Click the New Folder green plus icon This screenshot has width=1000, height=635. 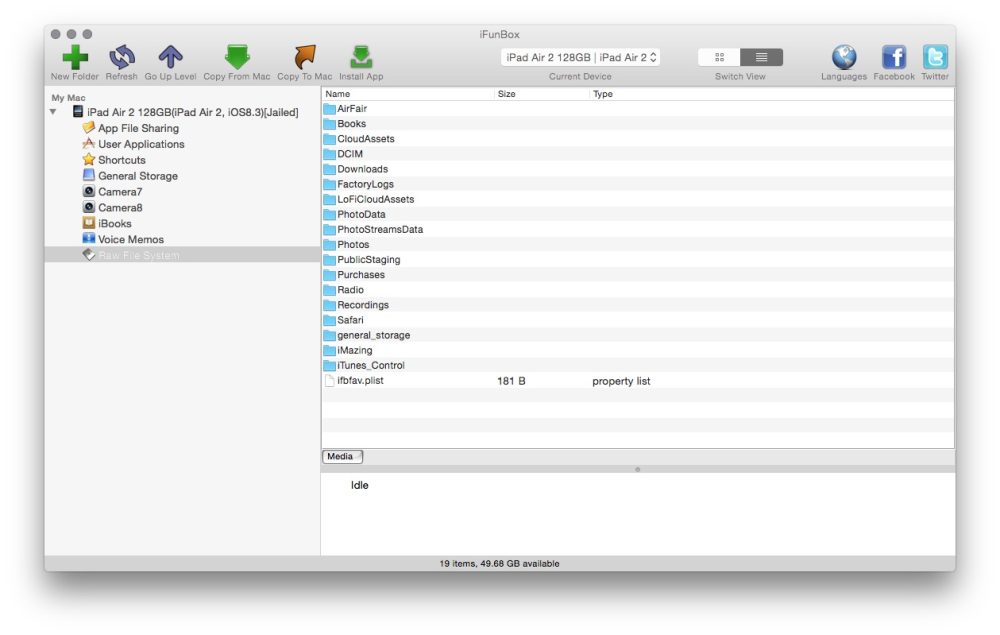pyautogui.click(x=75, y=57)
